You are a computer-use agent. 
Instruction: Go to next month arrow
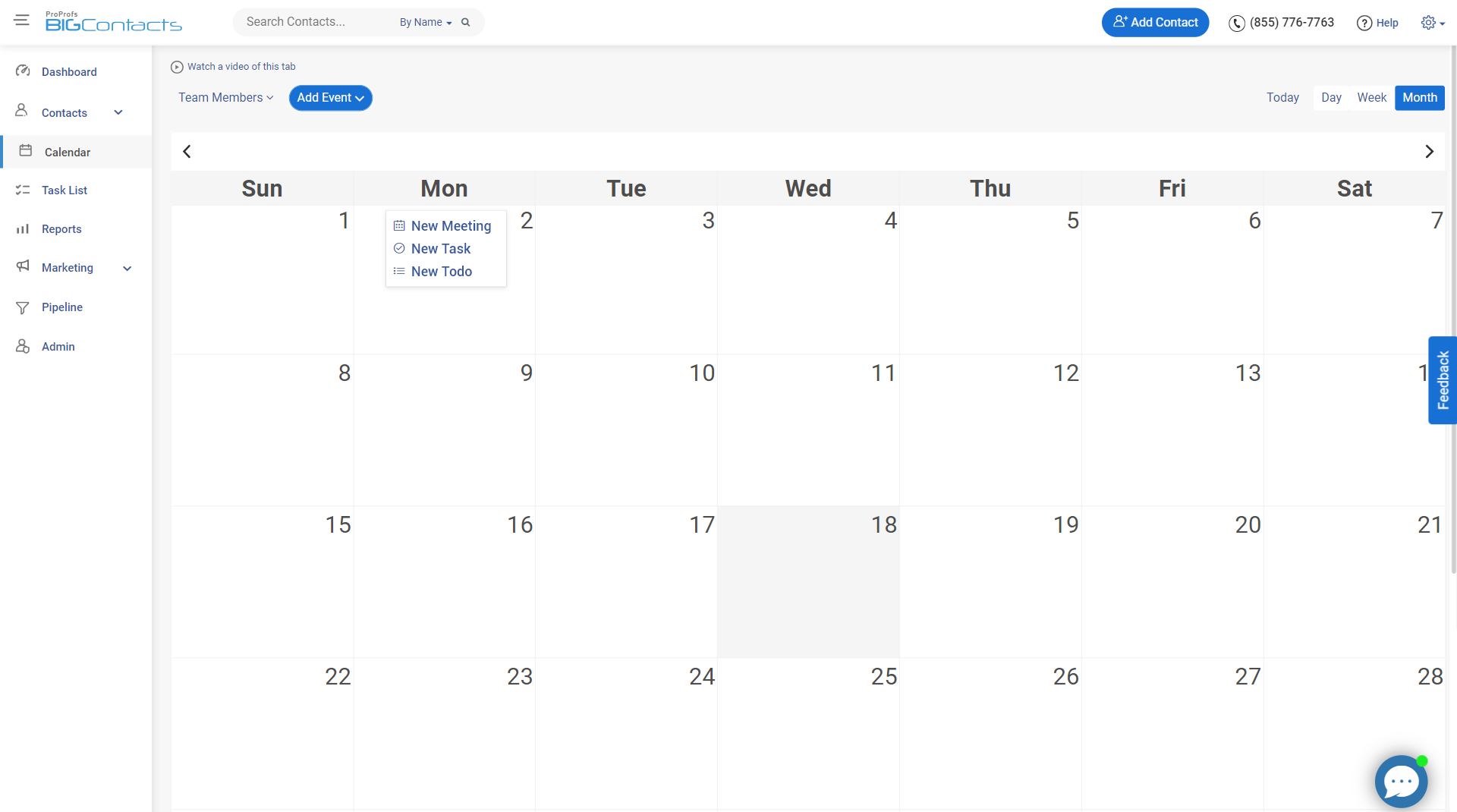pos(1430,152)
